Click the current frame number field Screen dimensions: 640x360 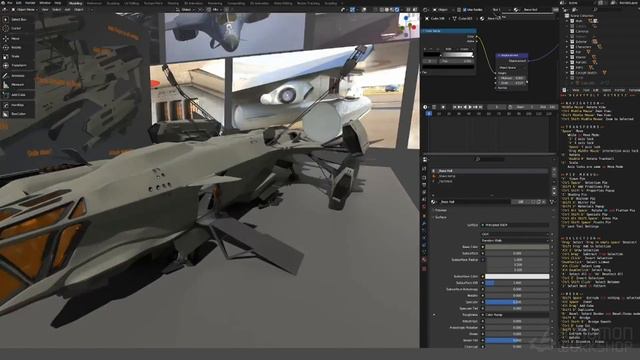click(x=496, y=107)
